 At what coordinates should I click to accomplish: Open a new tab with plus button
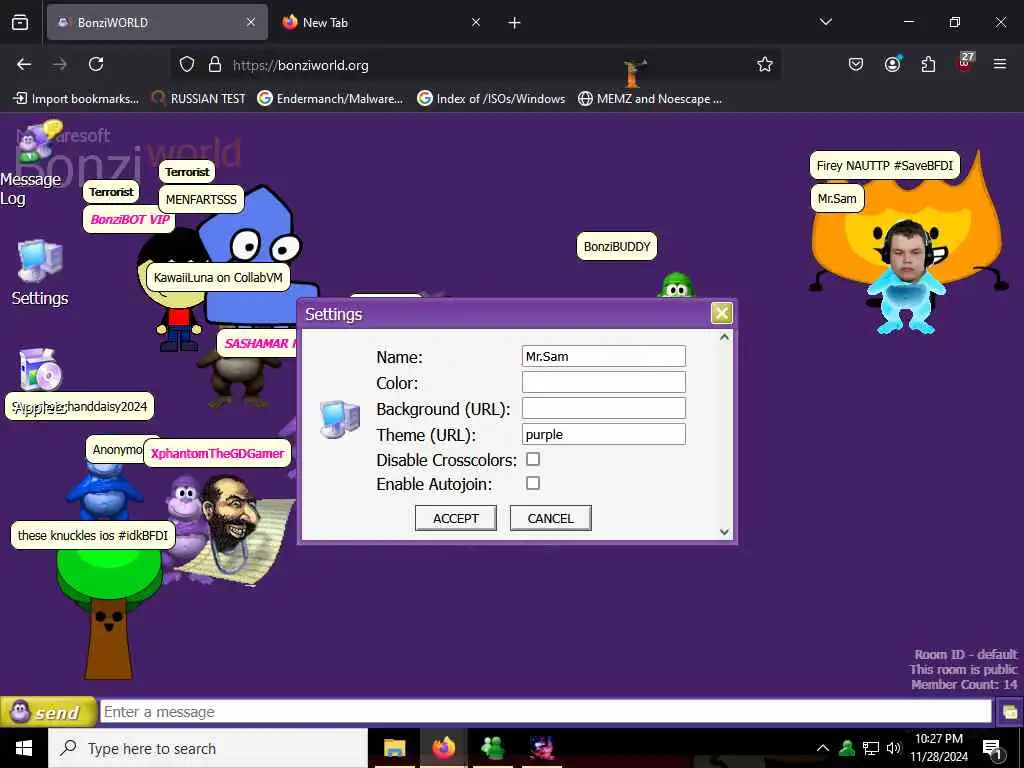514,23
